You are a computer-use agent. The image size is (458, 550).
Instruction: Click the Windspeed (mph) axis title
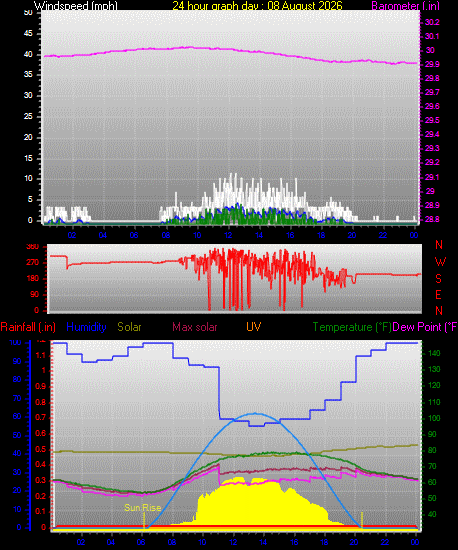point(75,5)
